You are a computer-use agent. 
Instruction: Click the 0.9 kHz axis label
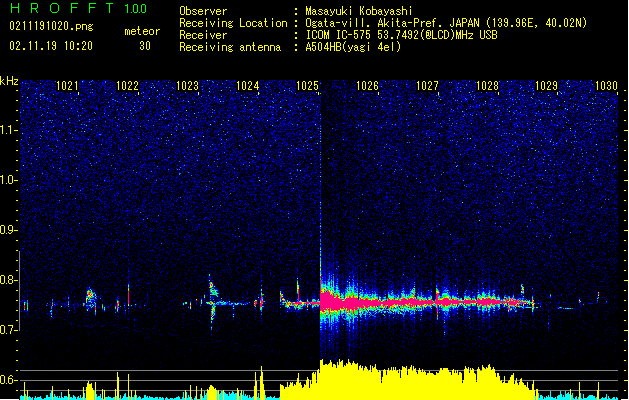click(9, 230)
